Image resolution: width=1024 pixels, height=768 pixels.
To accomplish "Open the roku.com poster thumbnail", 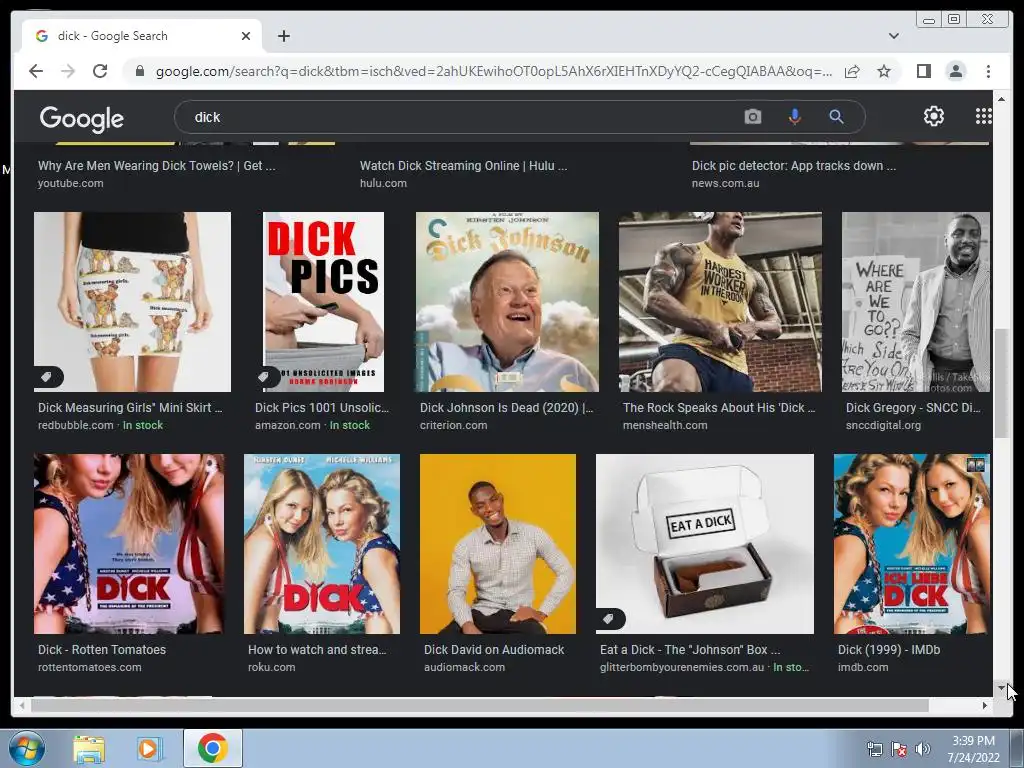I will pos(322,544).
